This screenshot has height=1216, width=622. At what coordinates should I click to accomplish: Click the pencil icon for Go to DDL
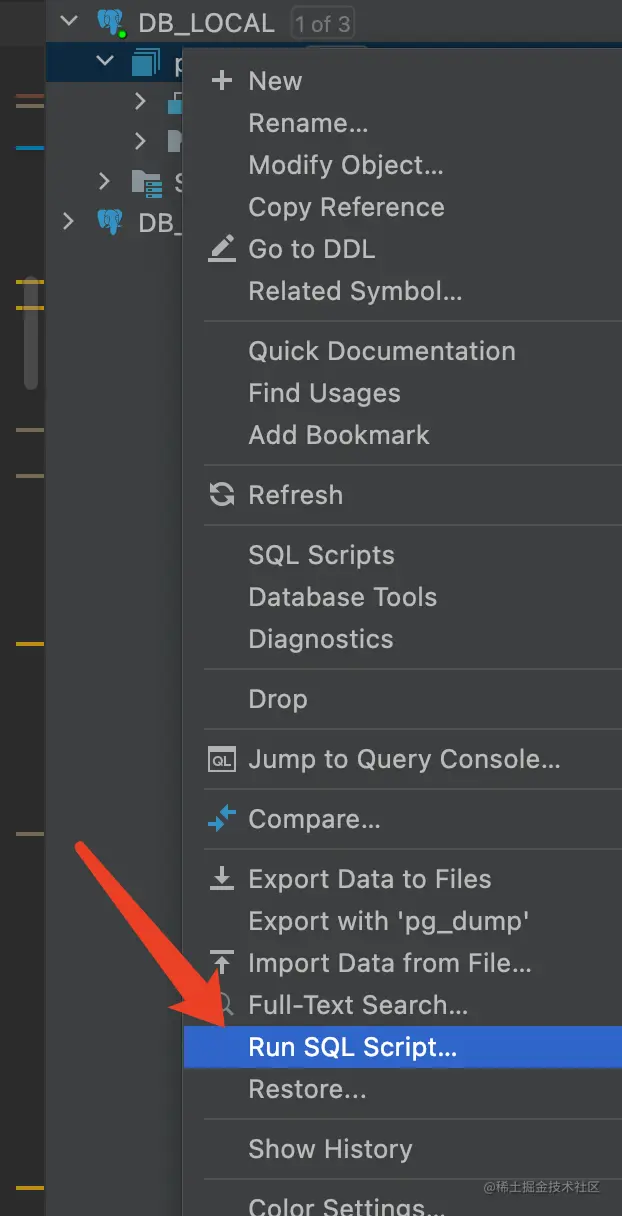(x=221, y=249)
